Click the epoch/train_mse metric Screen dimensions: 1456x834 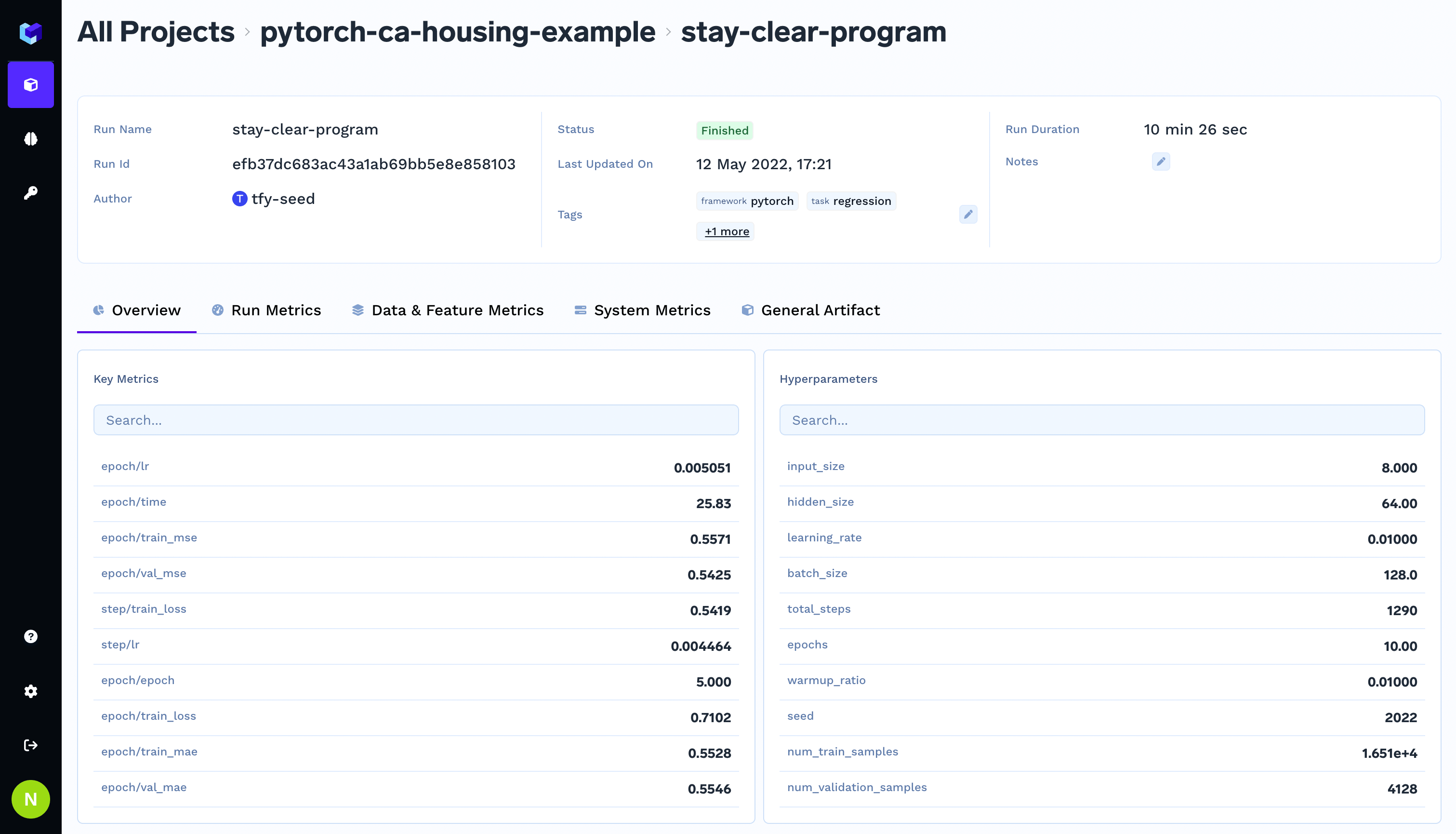click(x=416, y=539)
